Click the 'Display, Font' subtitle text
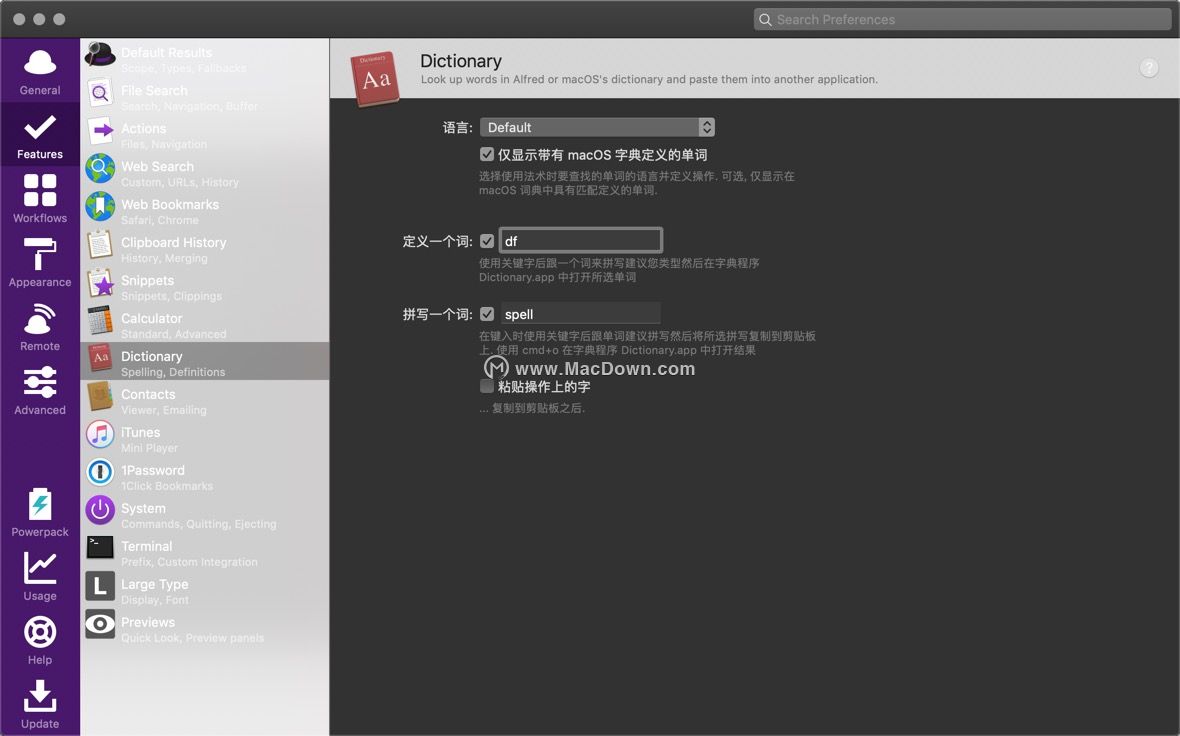Screen dimensions: 1180x736 pos(155,601)
